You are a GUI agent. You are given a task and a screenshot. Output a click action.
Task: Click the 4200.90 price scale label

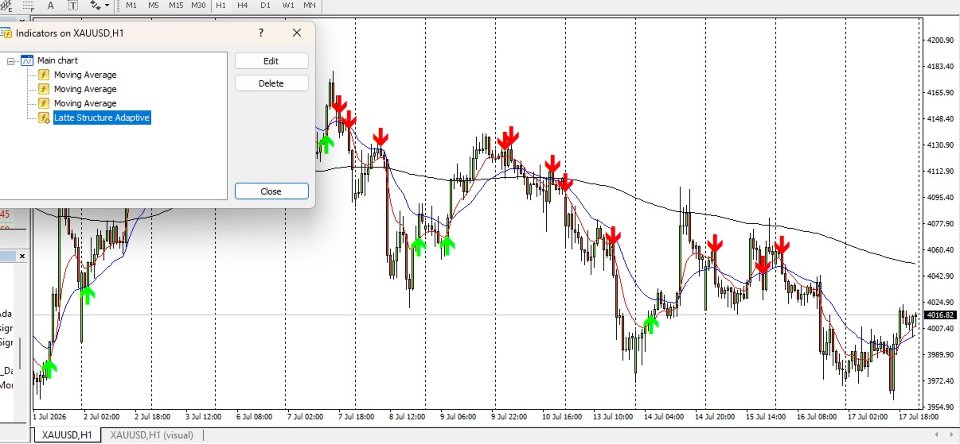point(941,40)
